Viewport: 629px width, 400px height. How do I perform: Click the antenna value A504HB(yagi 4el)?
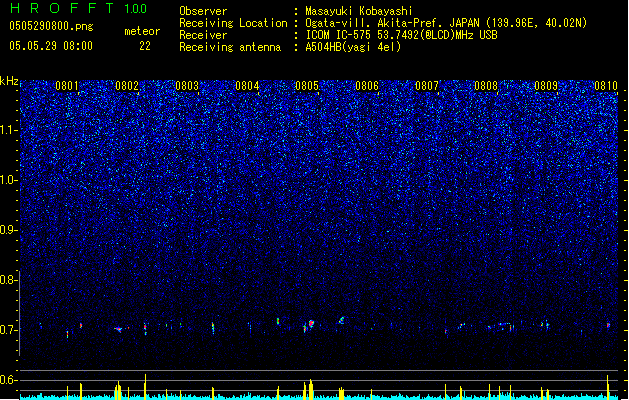click(x=353, y=47)
